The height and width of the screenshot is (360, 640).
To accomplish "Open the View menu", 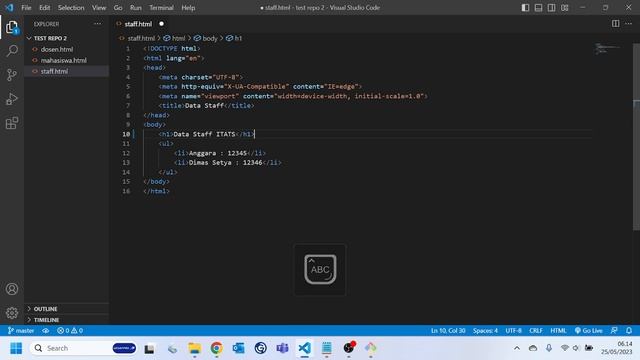I will pyautogui.click(x=99, y=8).
